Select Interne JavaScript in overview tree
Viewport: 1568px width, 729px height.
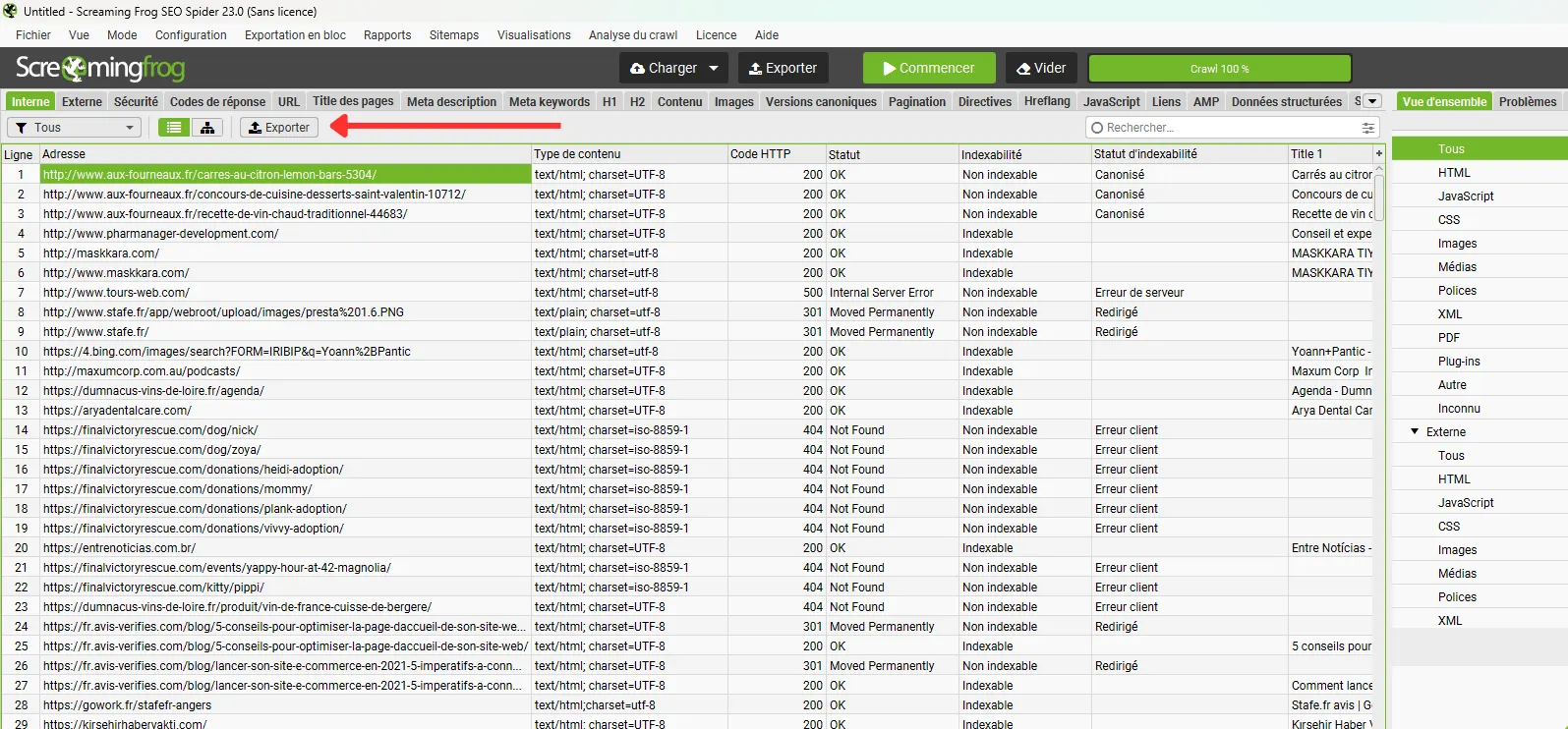pos(1466,196)
